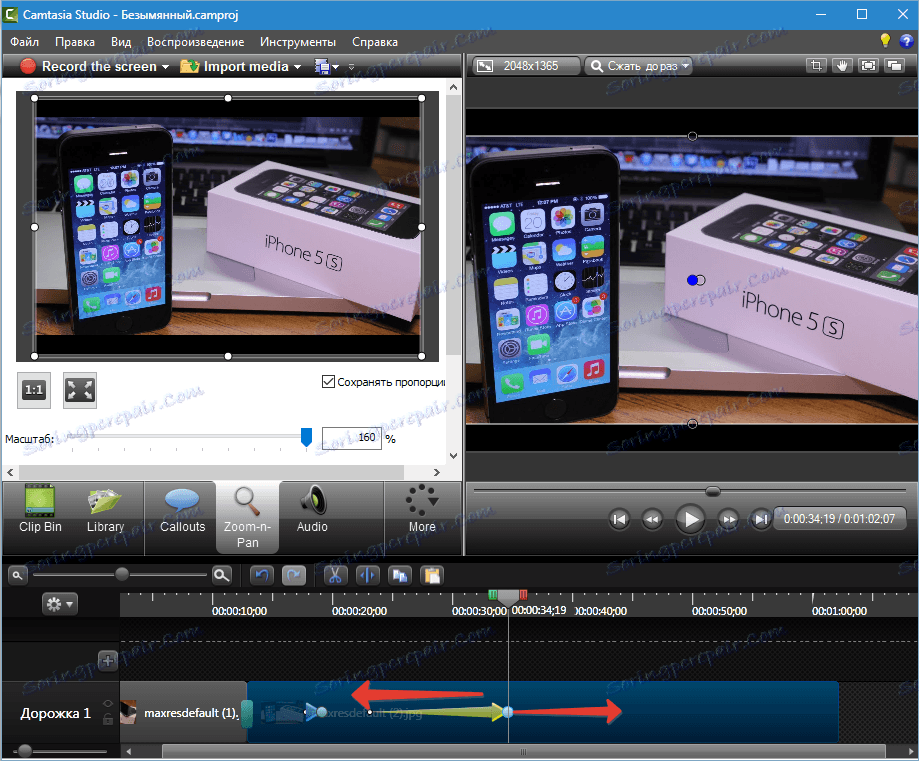The image size is (919, 761).
Task: Toggle Сохранять пропорции checkbox
Action: (x=328, y=382)
